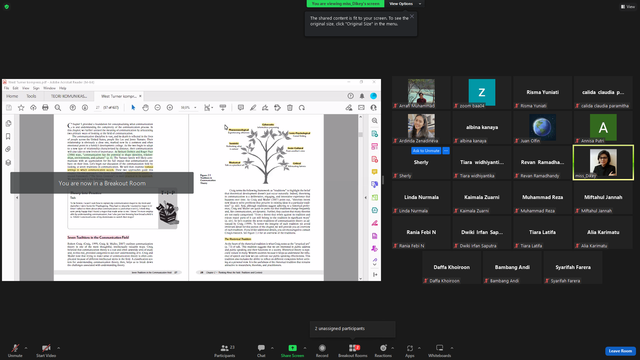Open the Zoom Apps panel
The image size is (640, 360).
tap(410, 350)
